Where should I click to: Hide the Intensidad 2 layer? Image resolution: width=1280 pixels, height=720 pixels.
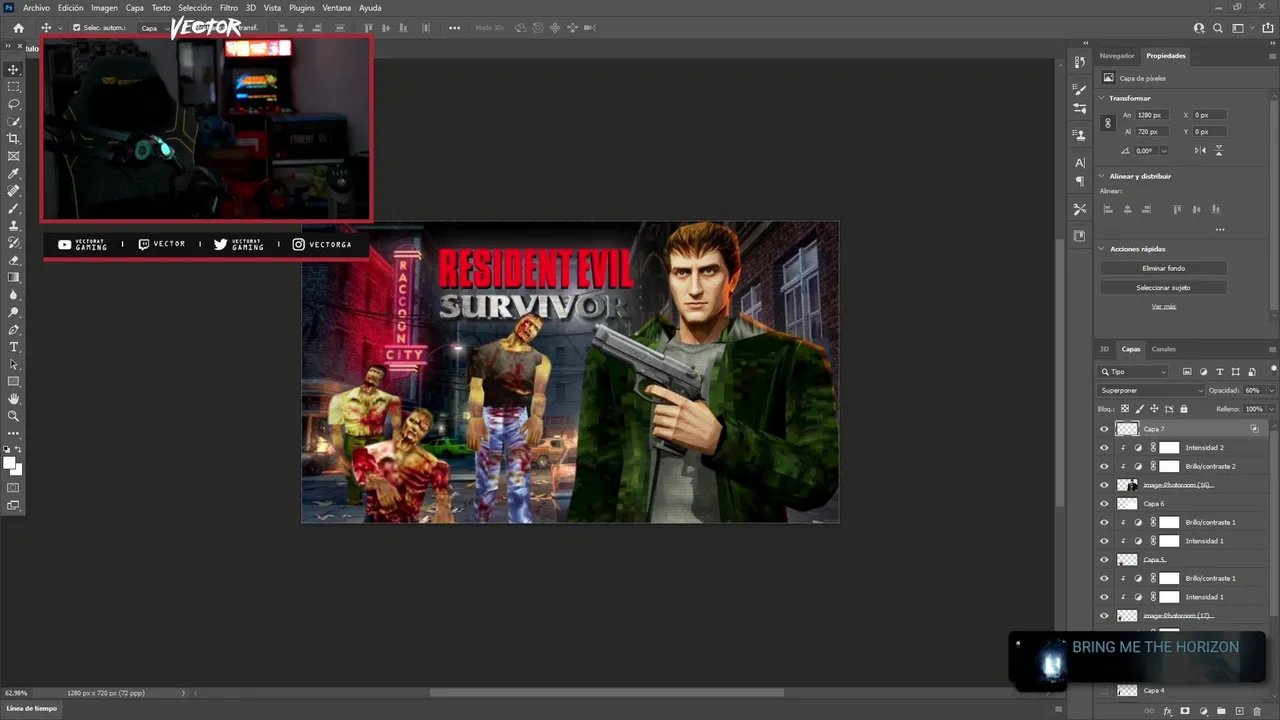1104,448
